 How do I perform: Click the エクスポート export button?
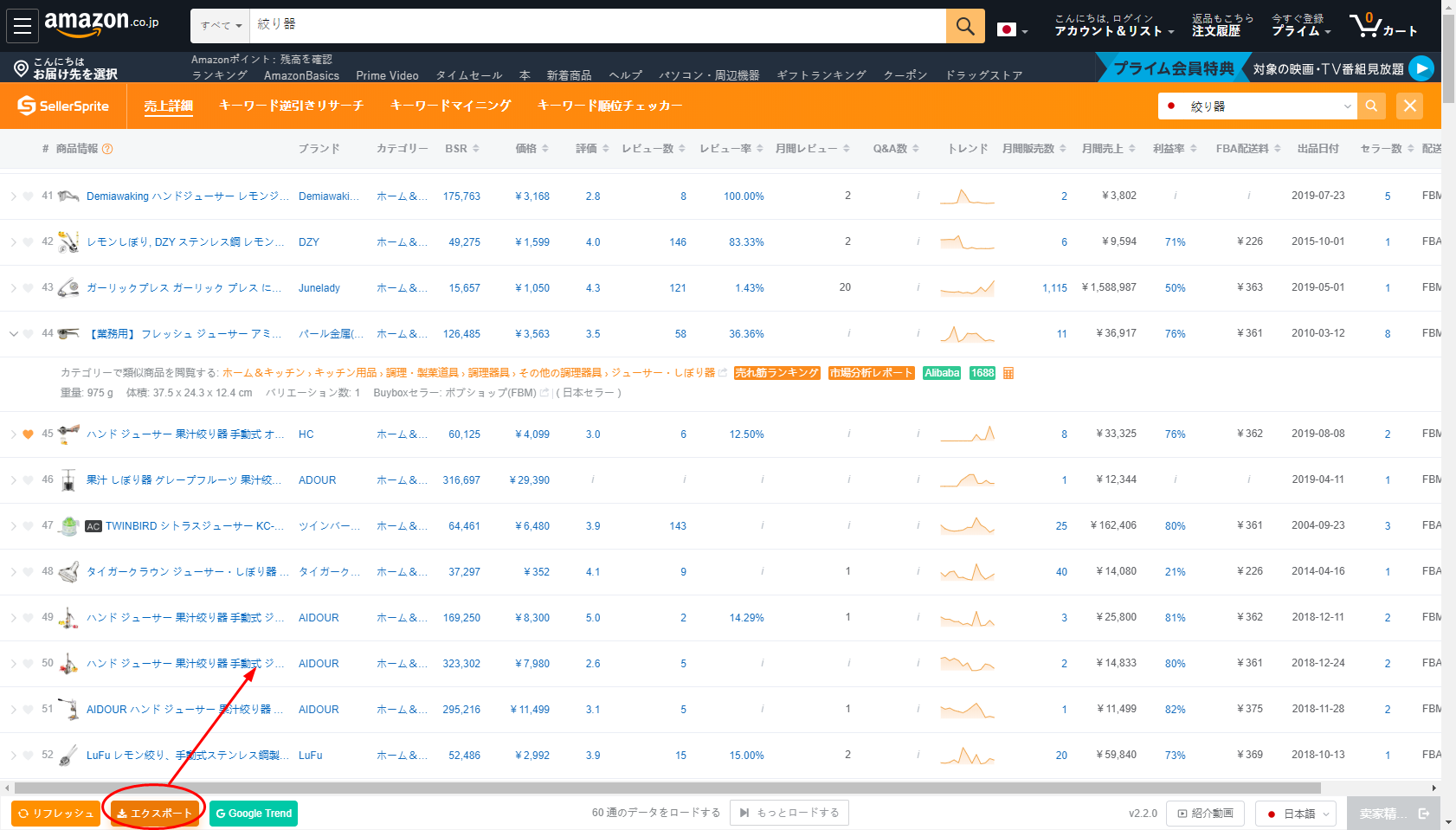click(x=155, y=814)
